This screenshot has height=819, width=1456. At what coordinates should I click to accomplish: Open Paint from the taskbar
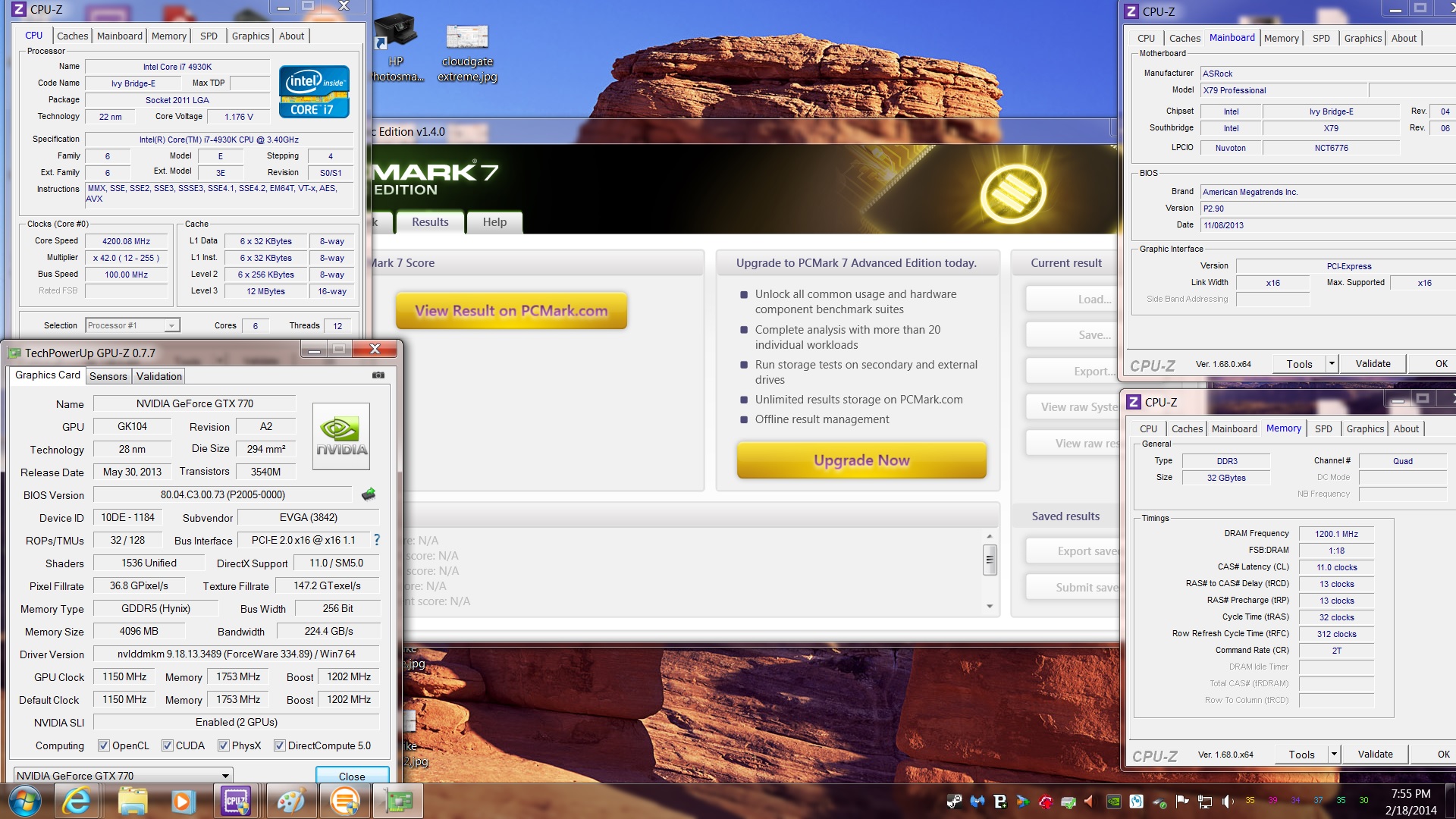(291, 801)
